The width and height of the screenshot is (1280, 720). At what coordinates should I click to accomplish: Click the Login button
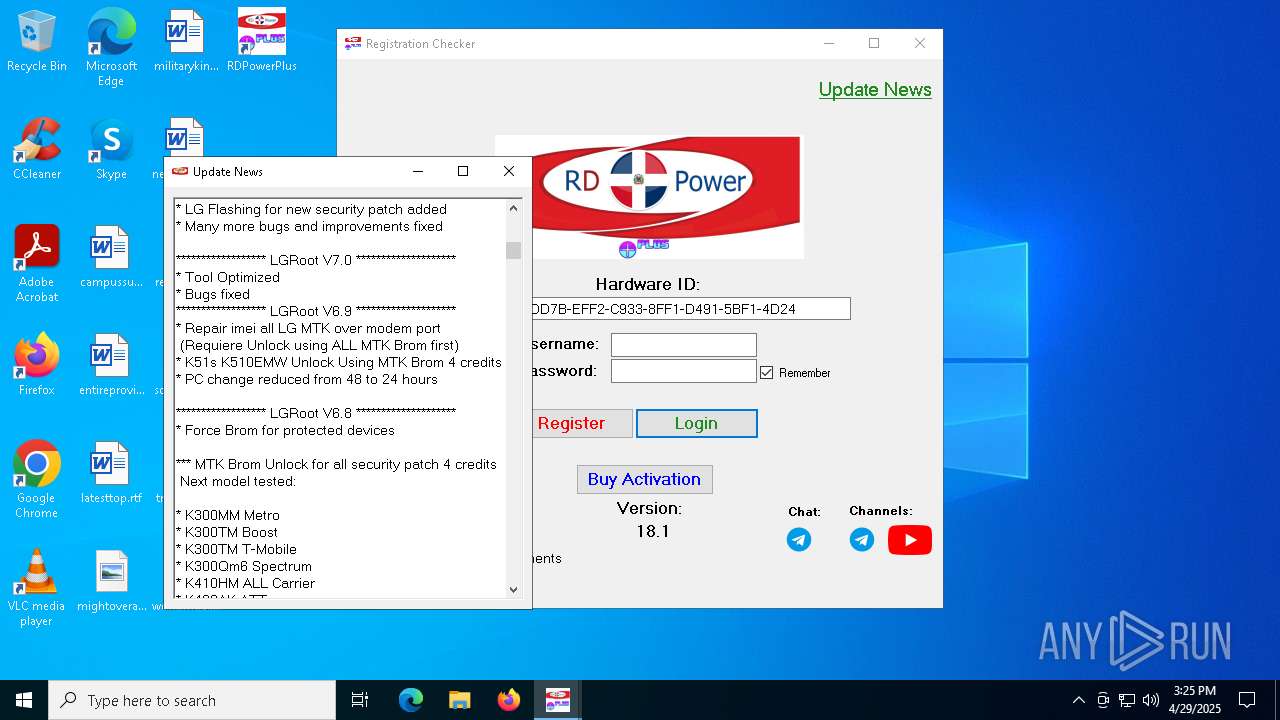point(696,423)
